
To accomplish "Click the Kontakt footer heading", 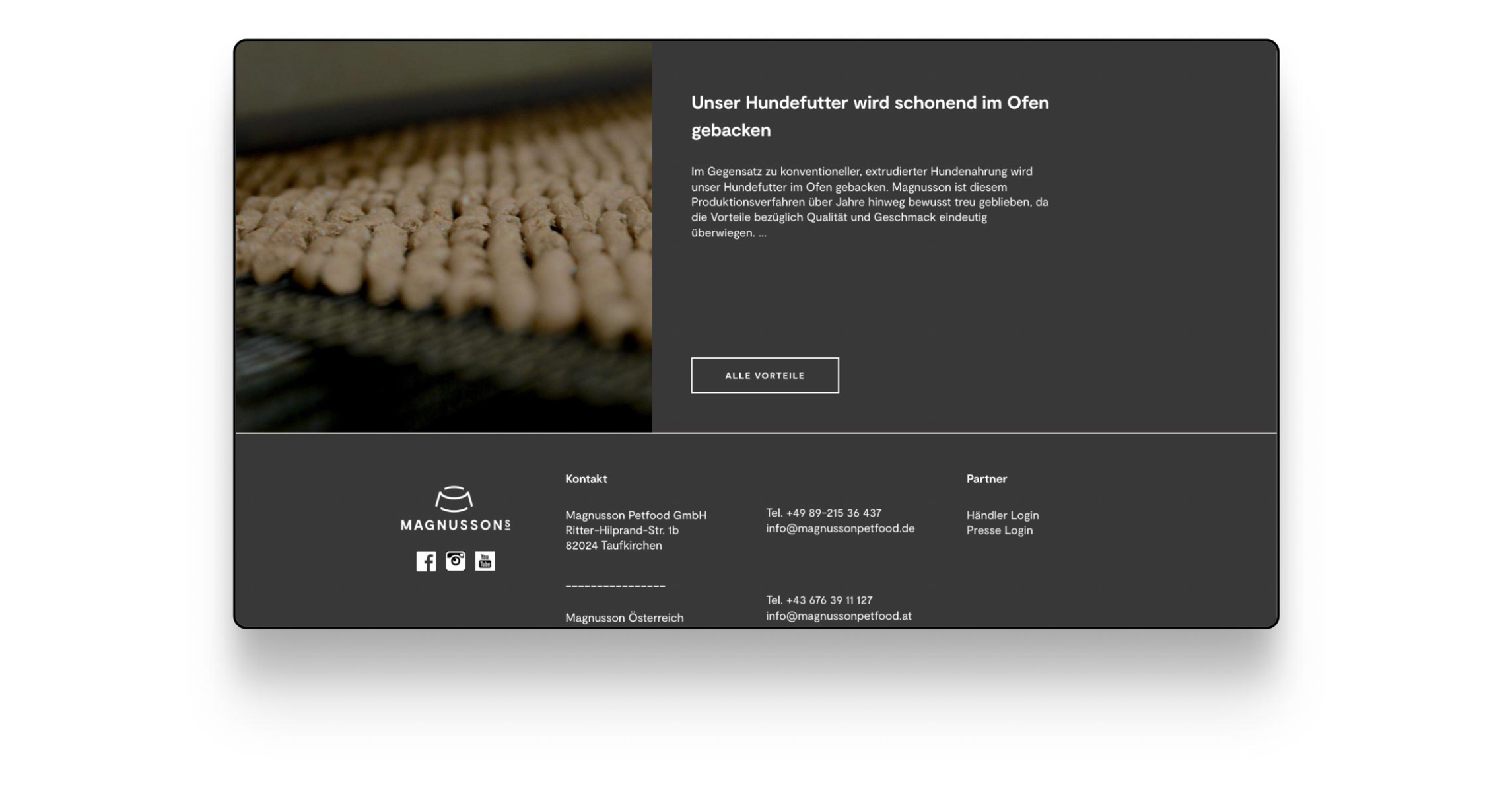I will coord(586,479).
